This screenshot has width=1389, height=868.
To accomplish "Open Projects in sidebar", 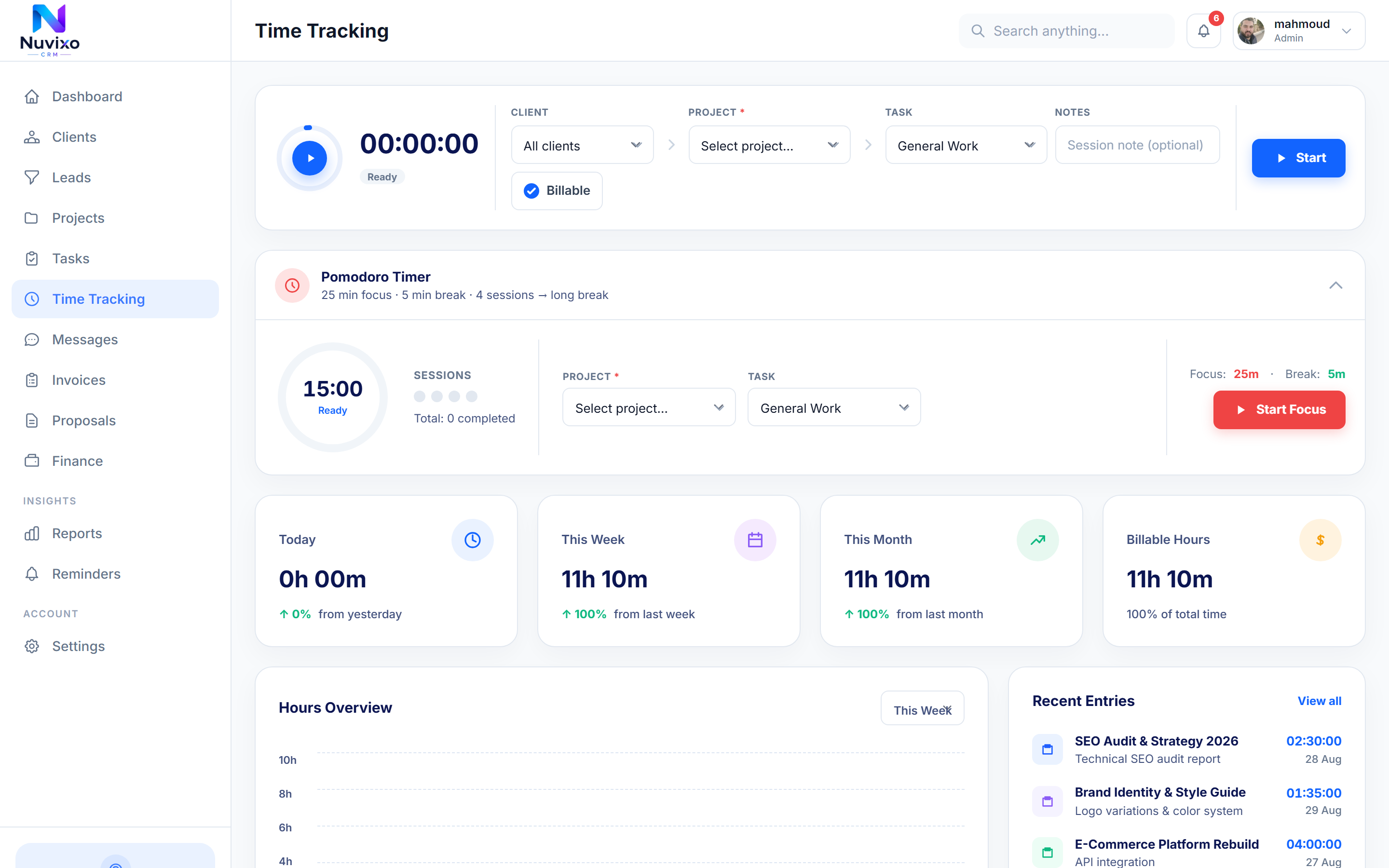I will (115, 218).
